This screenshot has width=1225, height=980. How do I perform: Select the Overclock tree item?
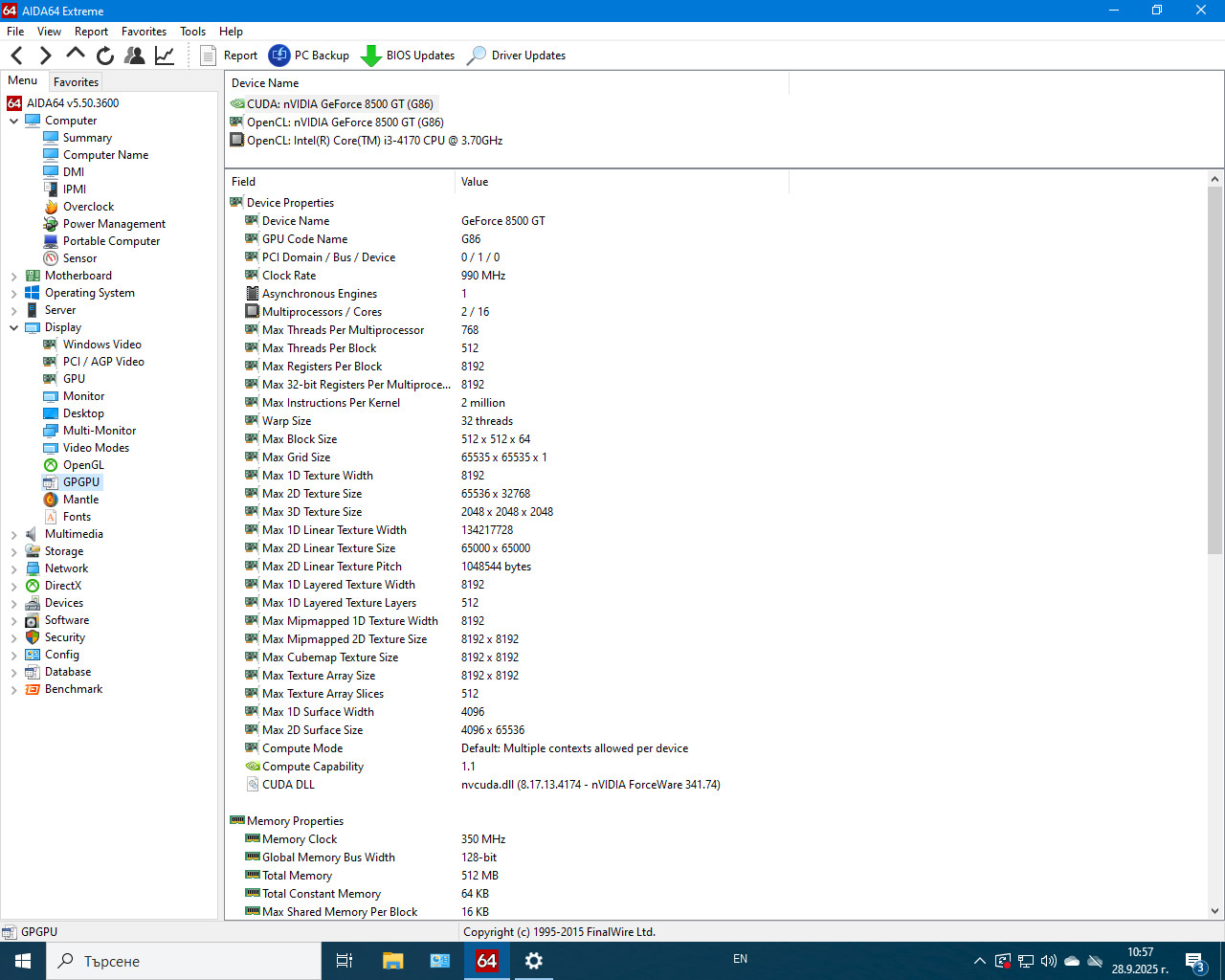88,207
